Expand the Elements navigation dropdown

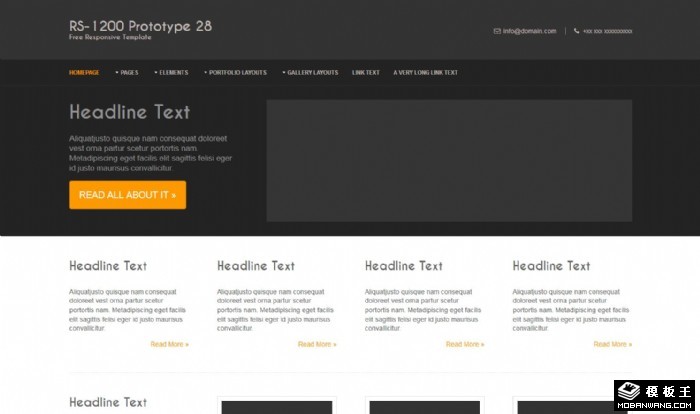(x=171, y=73)
